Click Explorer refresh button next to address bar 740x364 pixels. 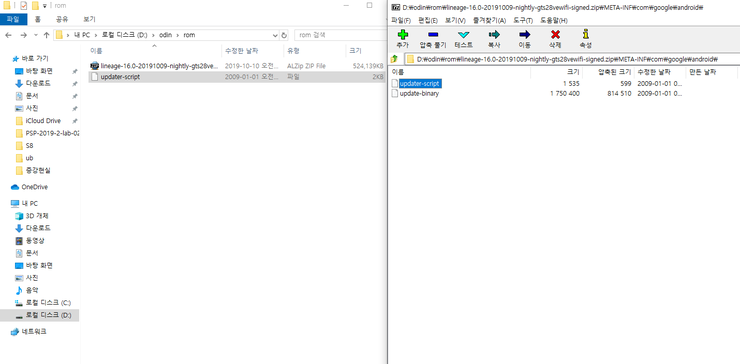(284, 35)
